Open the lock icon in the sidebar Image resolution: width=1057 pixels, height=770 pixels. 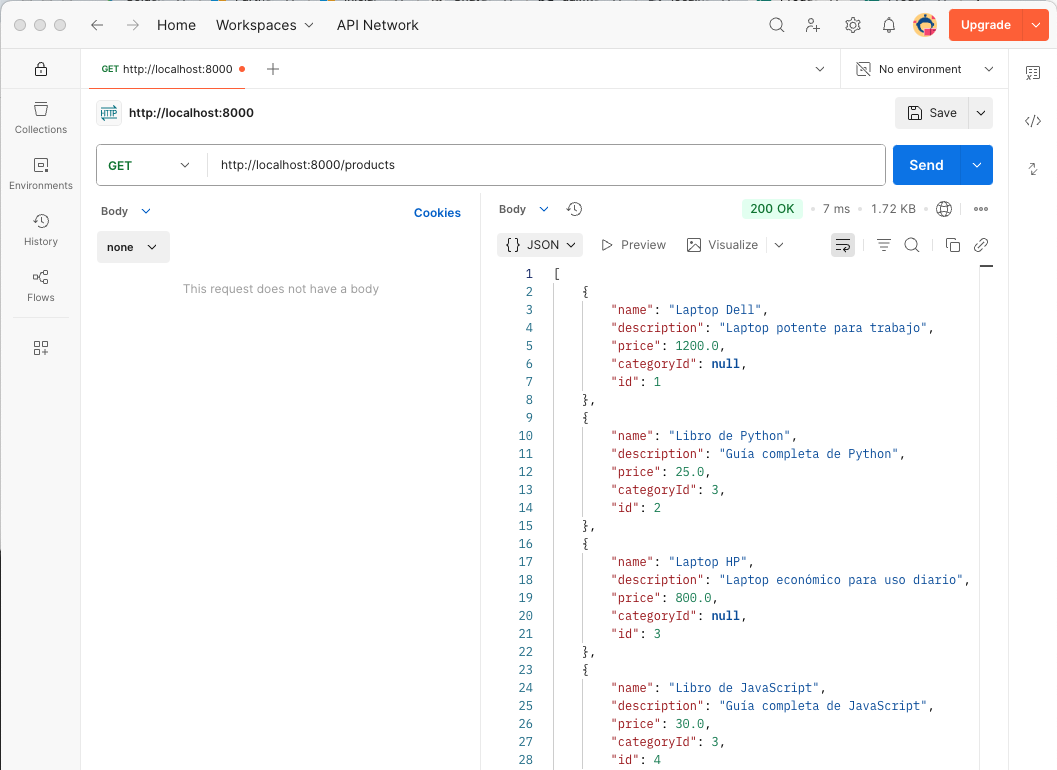click(41, 69)
